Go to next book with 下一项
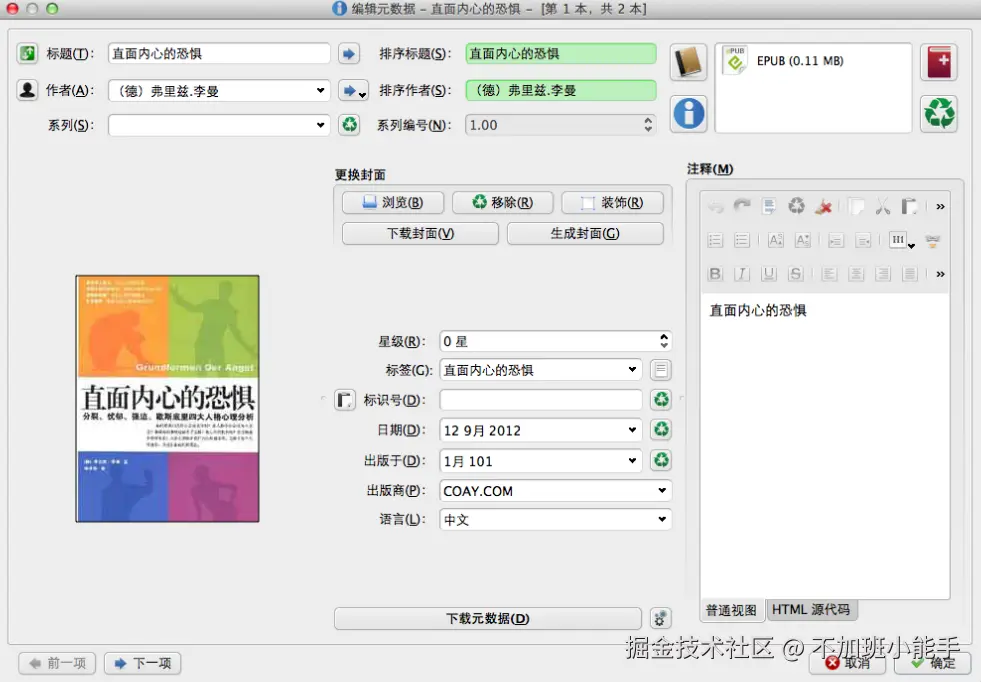This screenshot has height=682, width=981. click(x=143, y=663)
